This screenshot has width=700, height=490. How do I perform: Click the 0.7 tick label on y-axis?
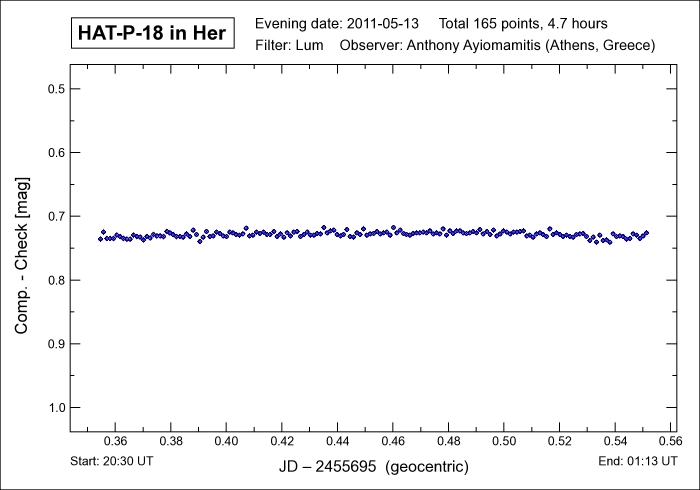56,216
